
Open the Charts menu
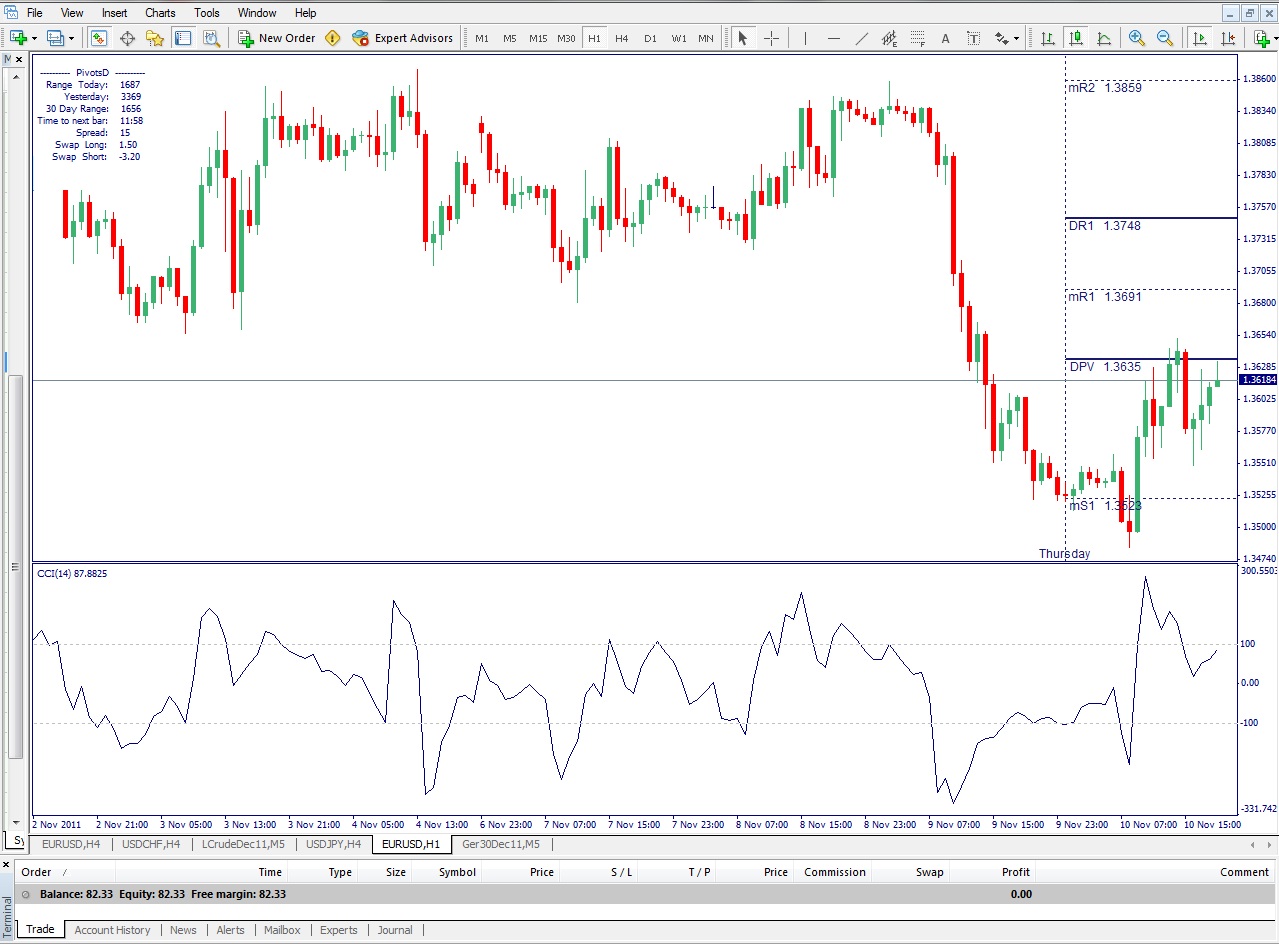160,13
